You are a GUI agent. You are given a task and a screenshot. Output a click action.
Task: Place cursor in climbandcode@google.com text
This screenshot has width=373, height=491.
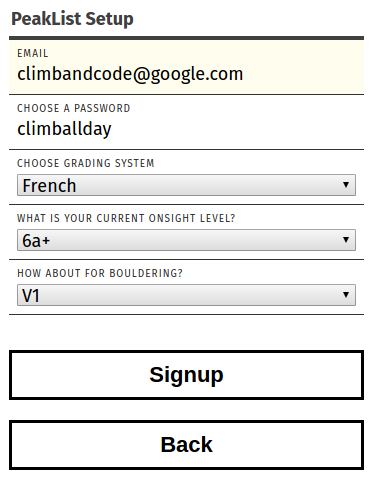130,74
